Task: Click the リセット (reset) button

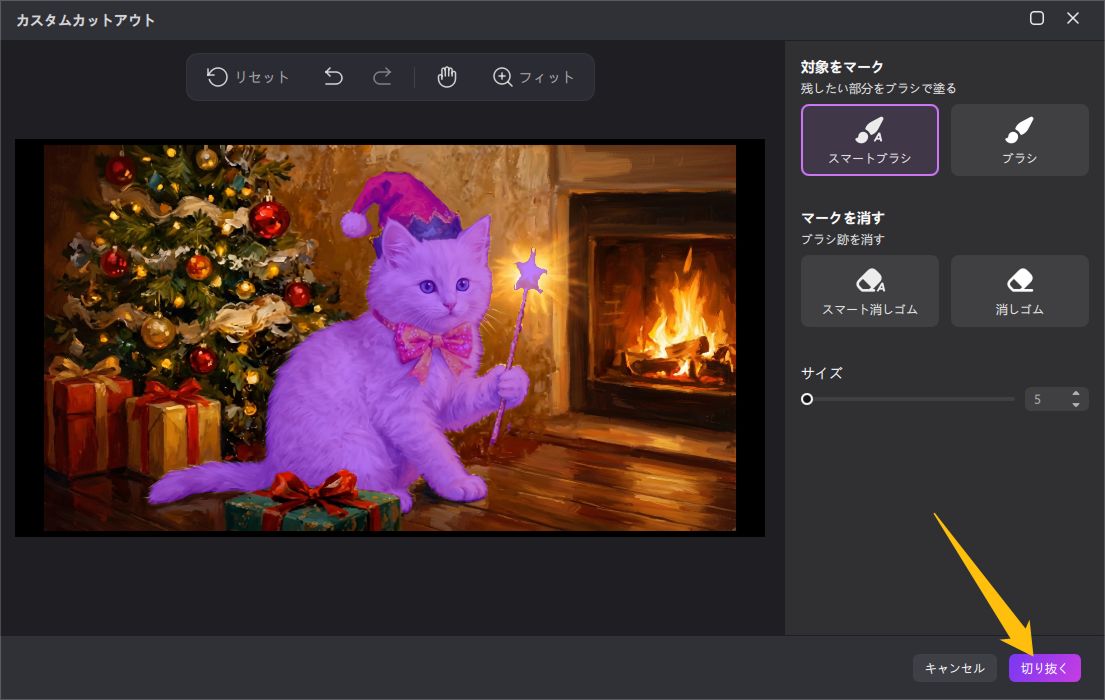Action: 248,77
